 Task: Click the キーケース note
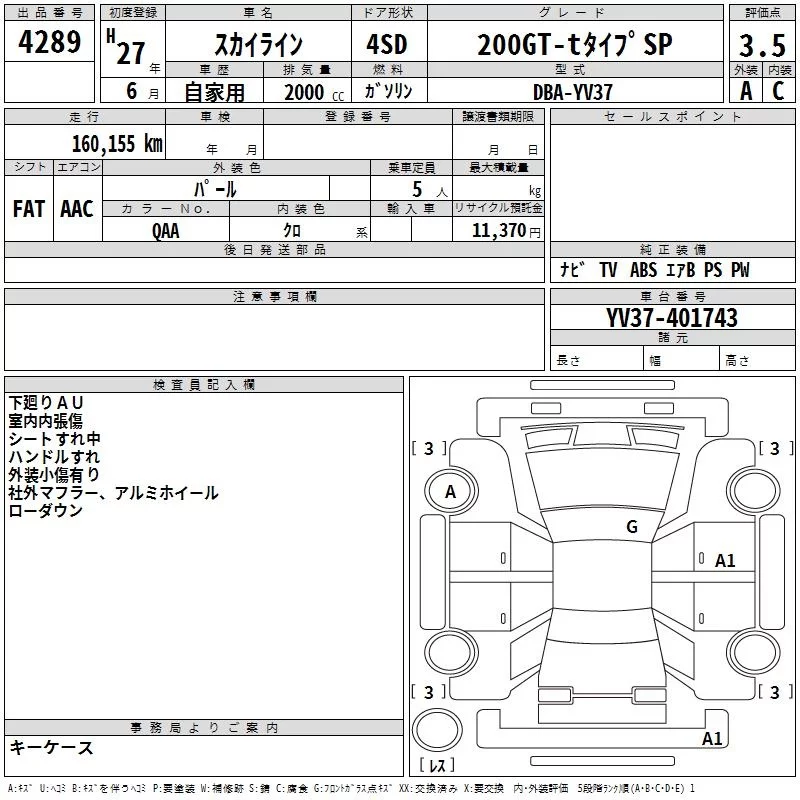pyautogui.click(x=52, y=747)
